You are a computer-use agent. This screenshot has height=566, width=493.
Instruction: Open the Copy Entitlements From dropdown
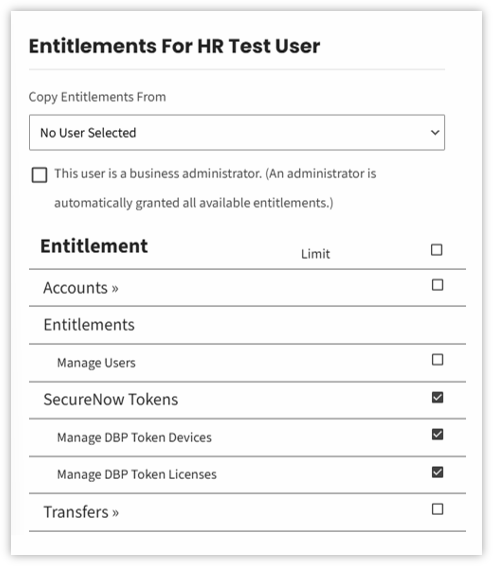pos(237,132)
